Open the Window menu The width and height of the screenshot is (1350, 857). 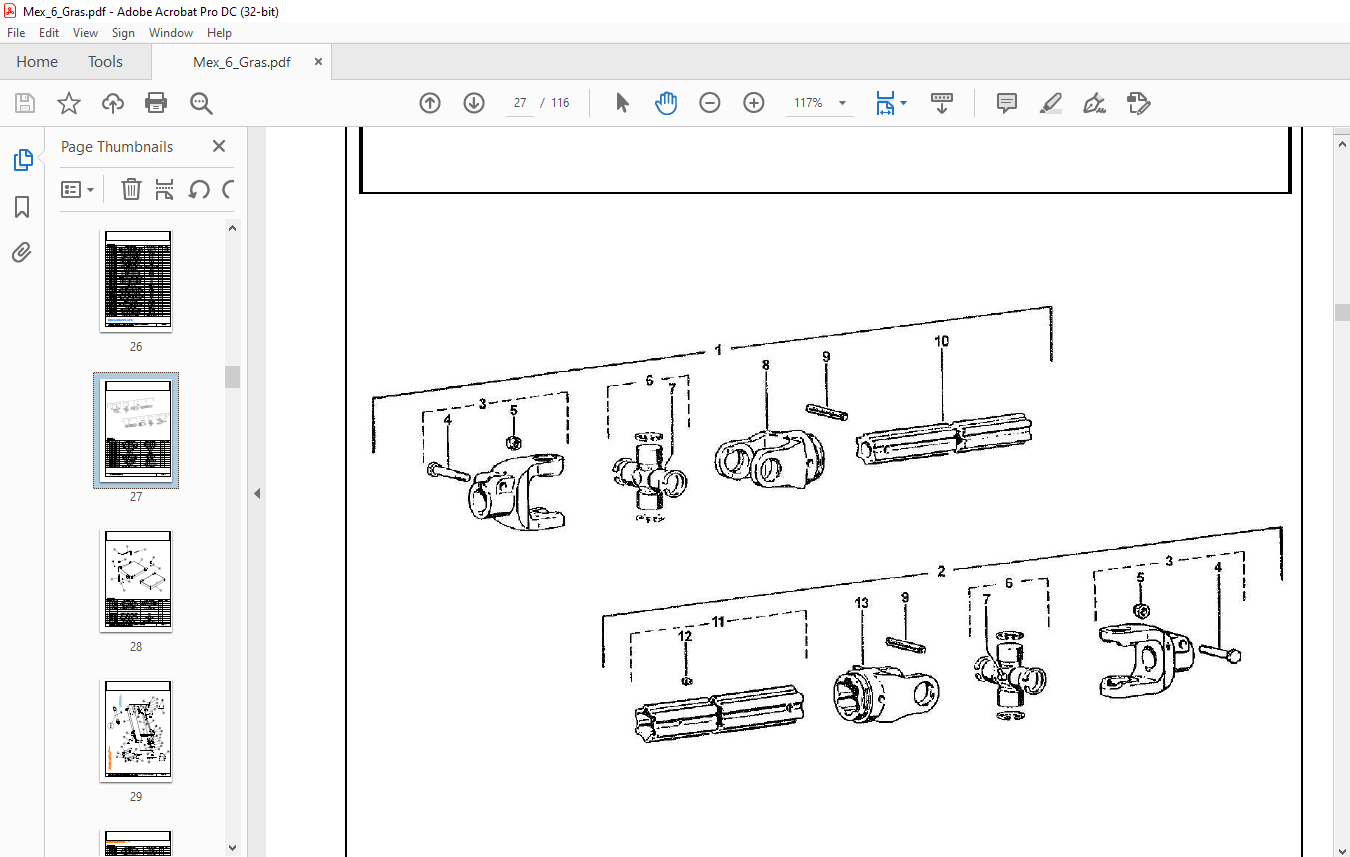tap(171, 33)
